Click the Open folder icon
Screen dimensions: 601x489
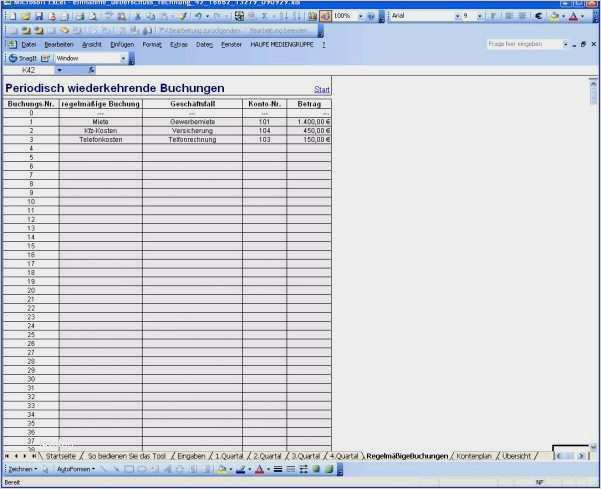click(x=25, y=16)
